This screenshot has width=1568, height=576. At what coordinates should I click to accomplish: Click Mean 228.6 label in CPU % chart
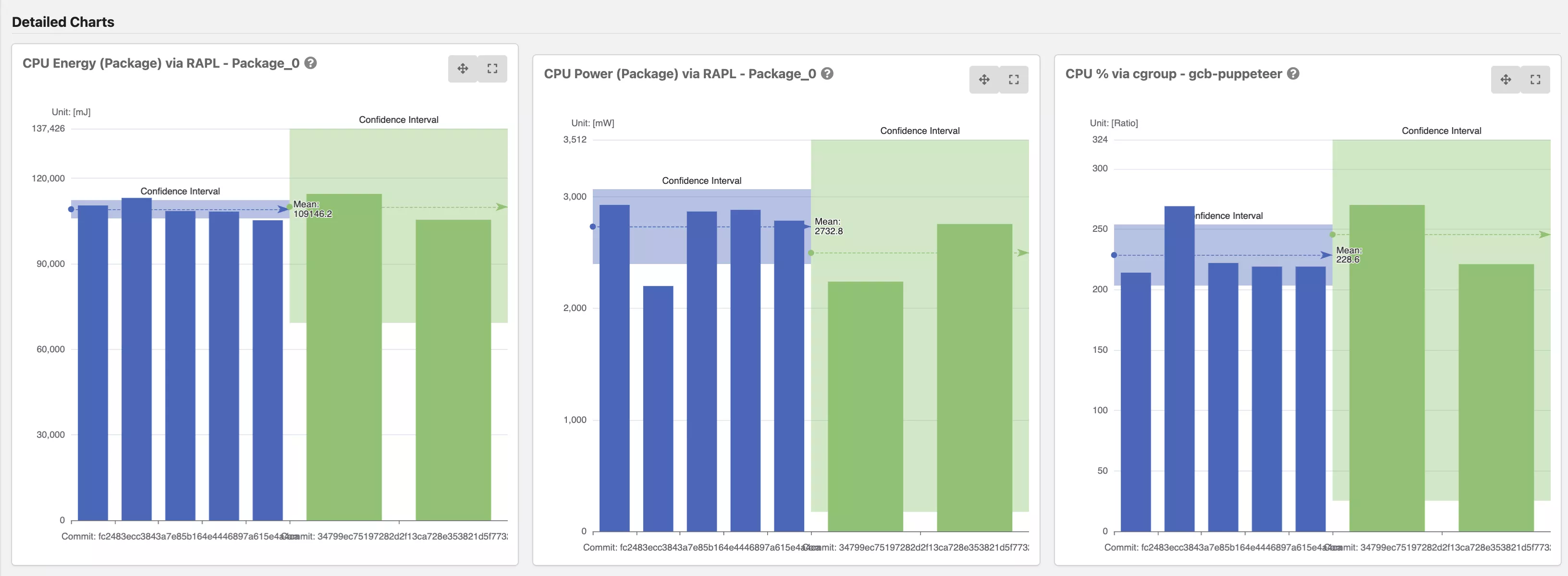pos(1348,255)
